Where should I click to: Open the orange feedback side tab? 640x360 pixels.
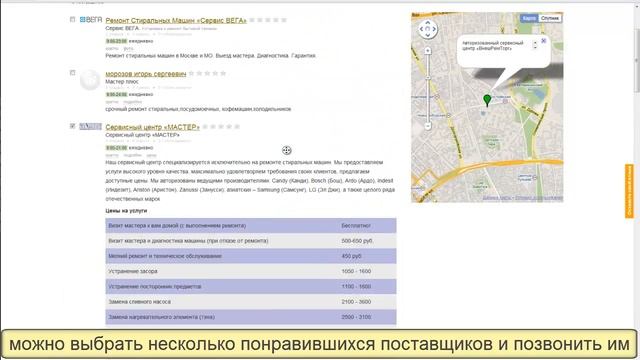629,191
